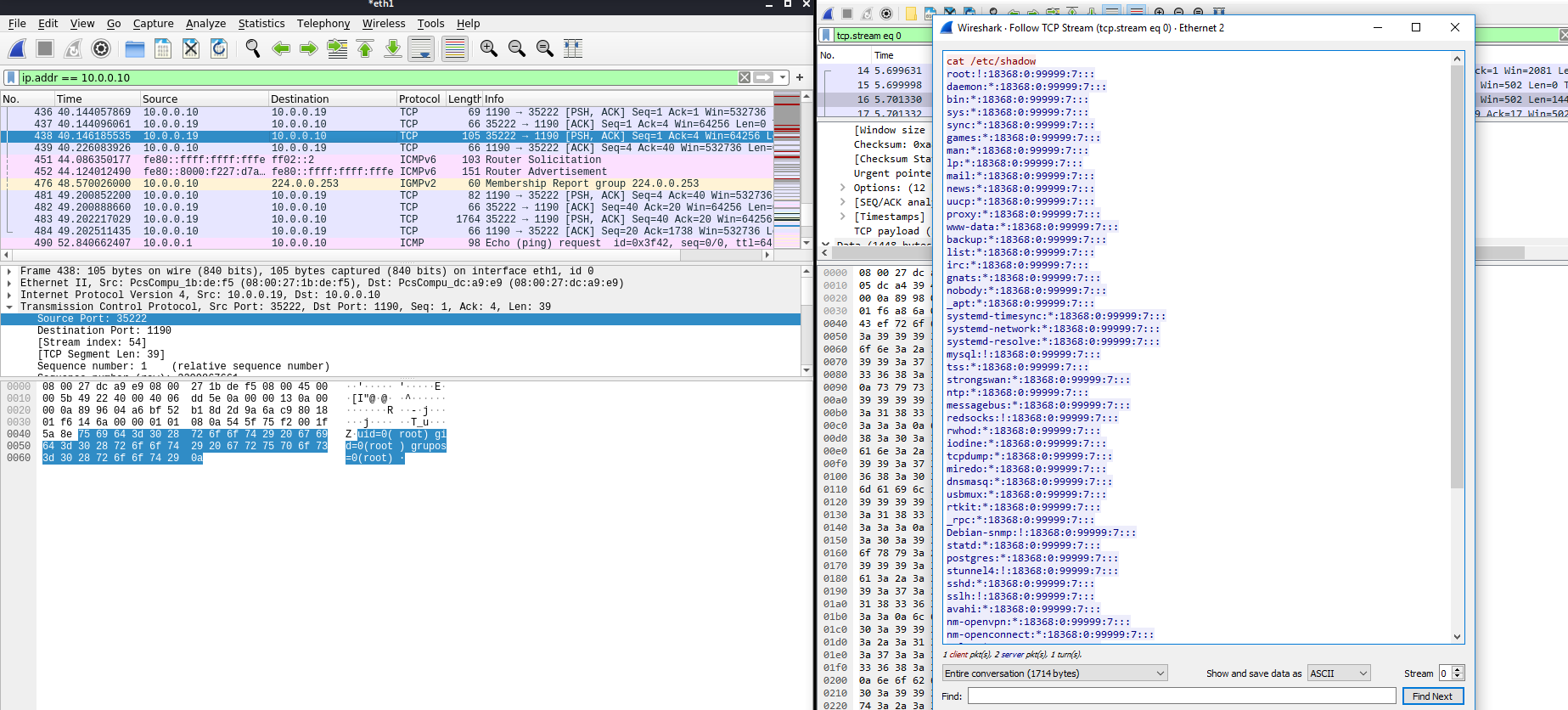Click the Find Next button

click(1432, 696)
